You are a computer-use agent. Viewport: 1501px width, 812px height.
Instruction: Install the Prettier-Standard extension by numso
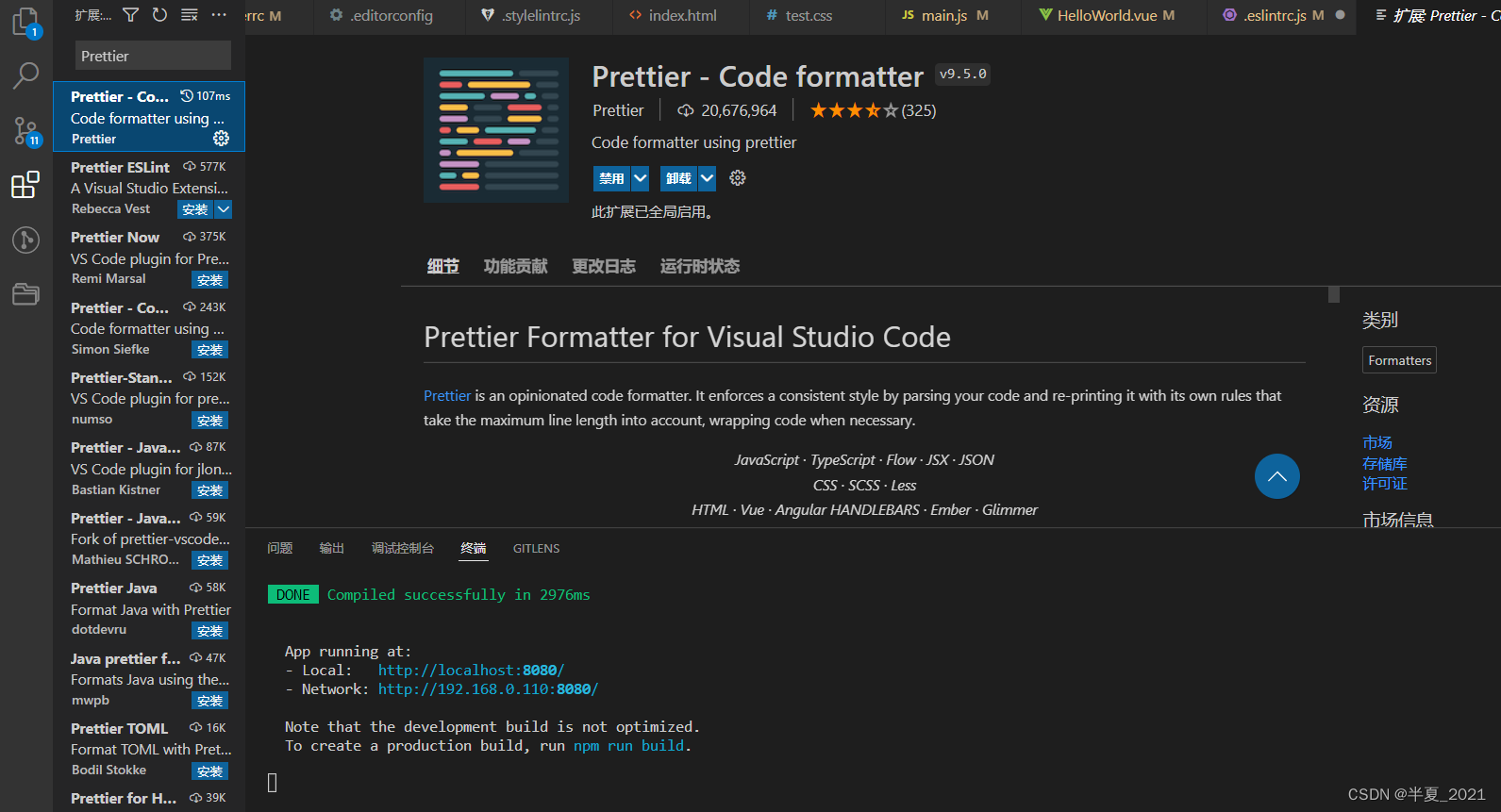click(209, 421)
